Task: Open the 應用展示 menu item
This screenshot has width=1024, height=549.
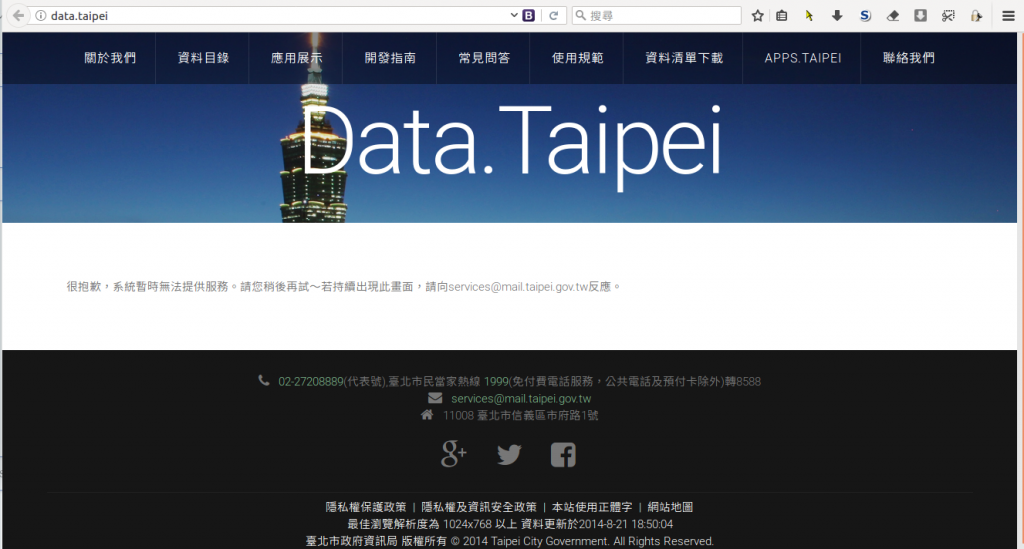Action: pyautogui.click(x=296, y=58)
